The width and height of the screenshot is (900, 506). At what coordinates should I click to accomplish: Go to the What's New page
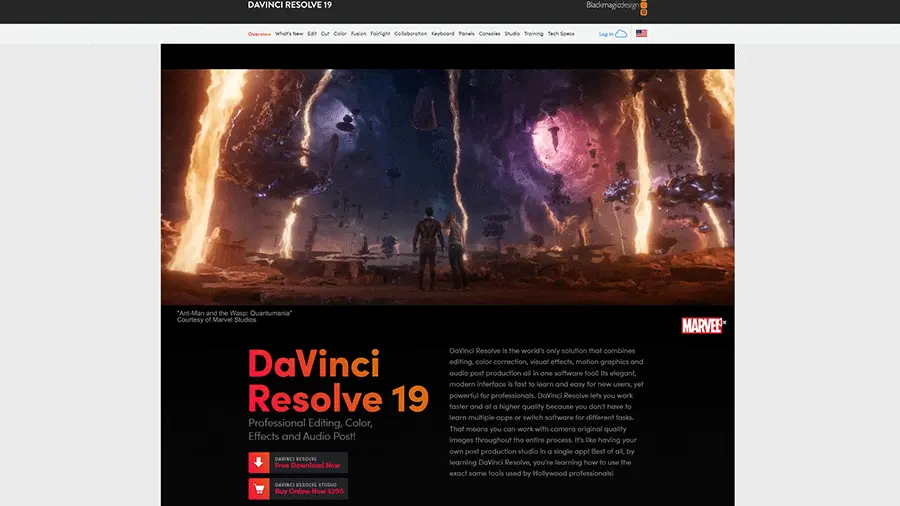[x=289, y=34]
